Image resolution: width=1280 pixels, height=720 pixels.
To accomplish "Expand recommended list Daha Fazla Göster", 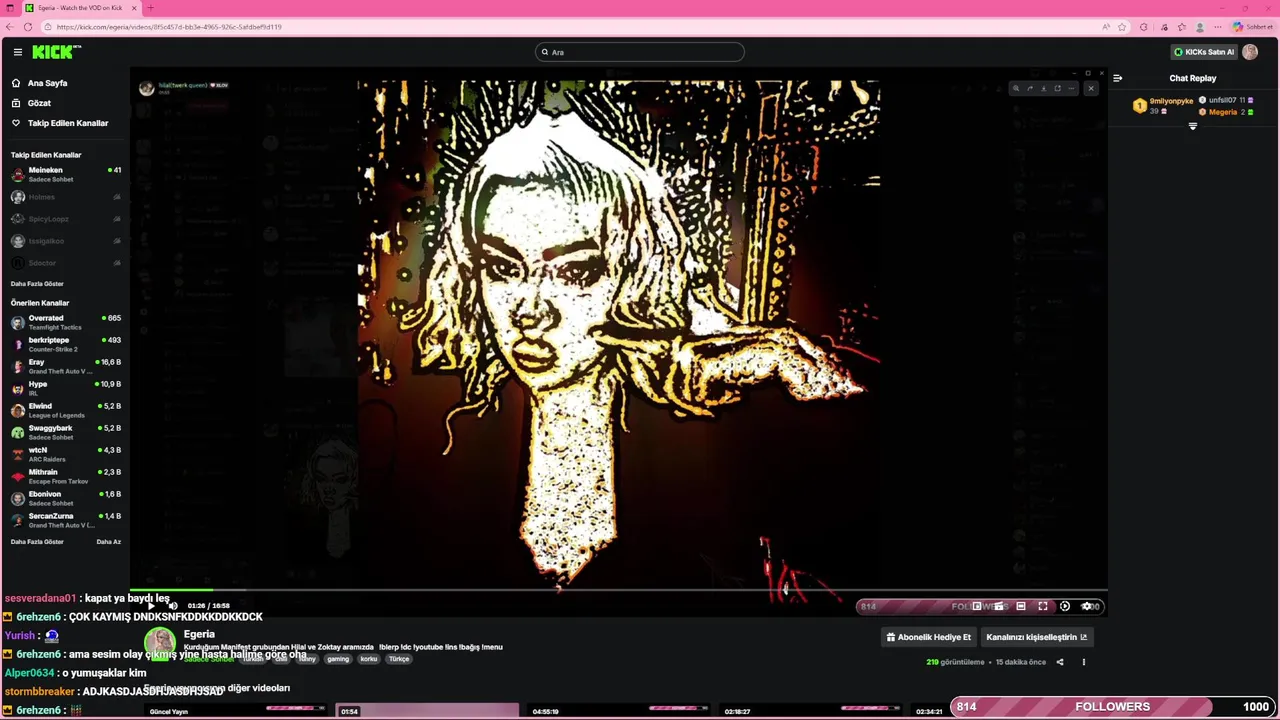I will tap(37, 542).
